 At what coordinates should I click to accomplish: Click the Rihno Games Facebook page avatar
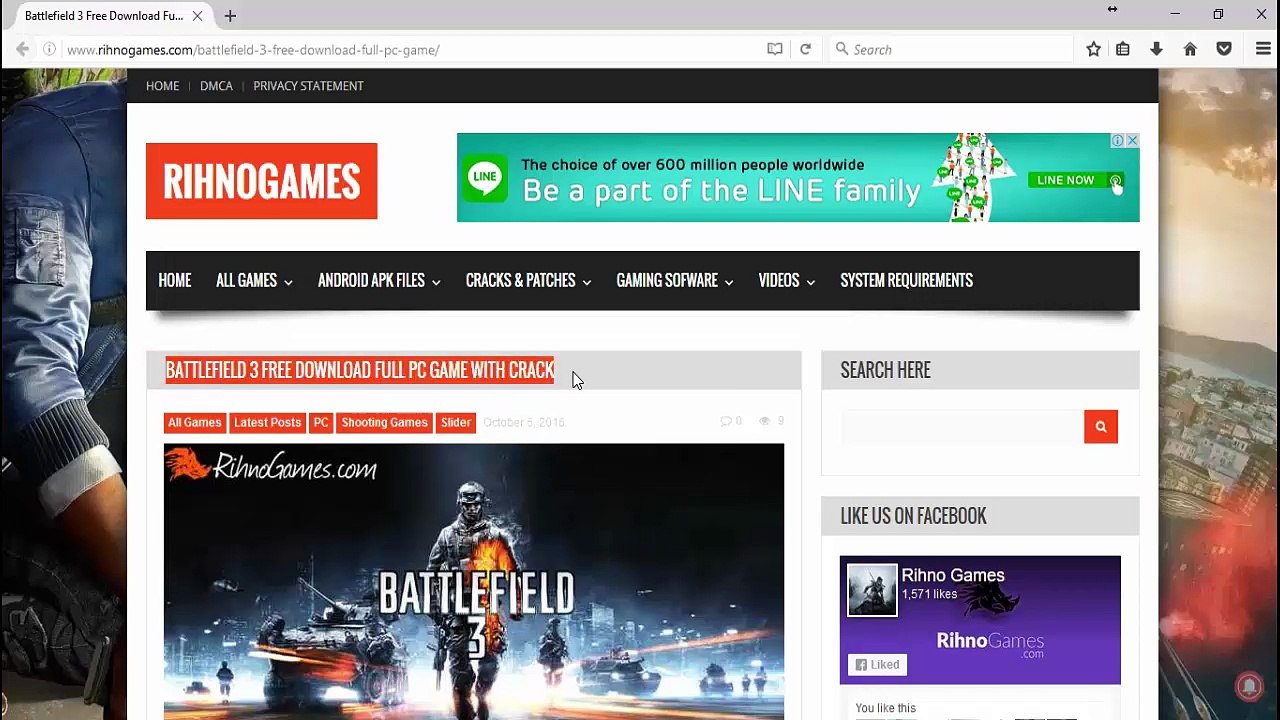(872, 590)
